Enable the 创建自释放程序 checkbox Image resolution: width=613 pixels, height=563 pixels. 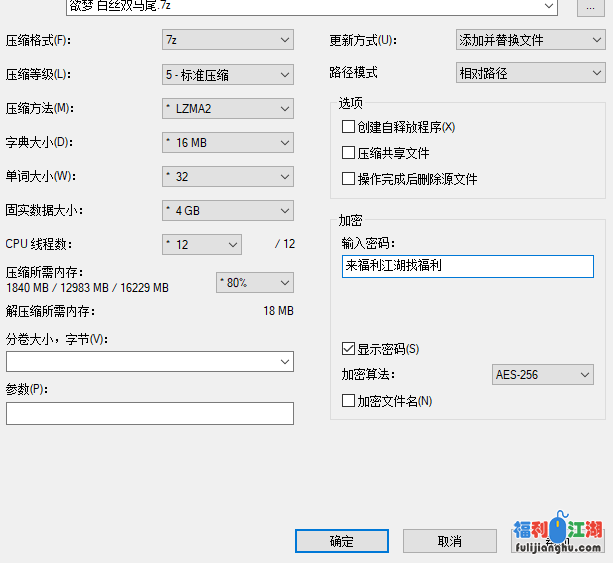[x=348, y=127]
